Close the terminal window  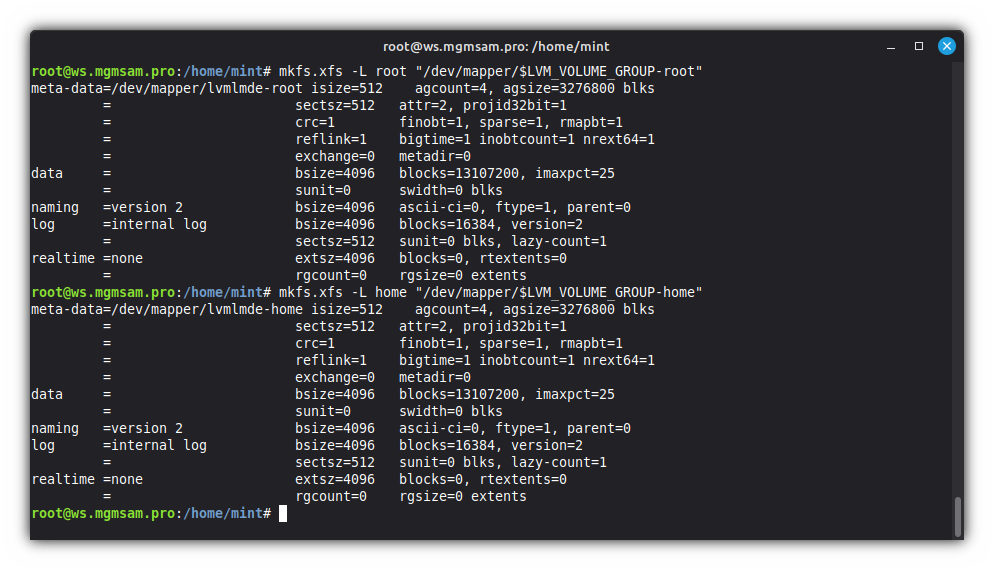click(x=946, y=46)
